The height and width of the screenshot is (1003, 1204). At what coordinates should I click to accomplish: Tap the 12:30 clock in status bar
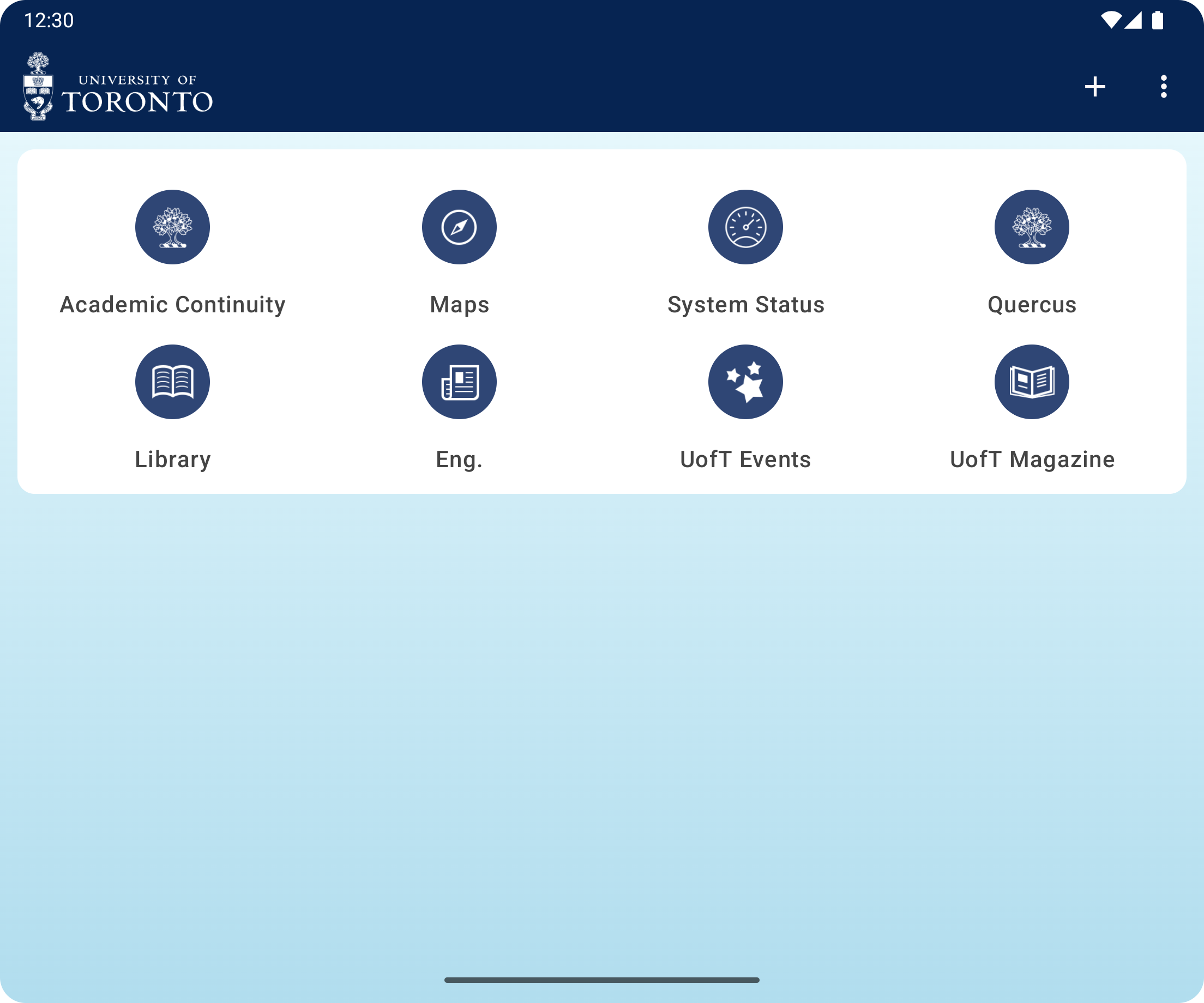point(49,21)
